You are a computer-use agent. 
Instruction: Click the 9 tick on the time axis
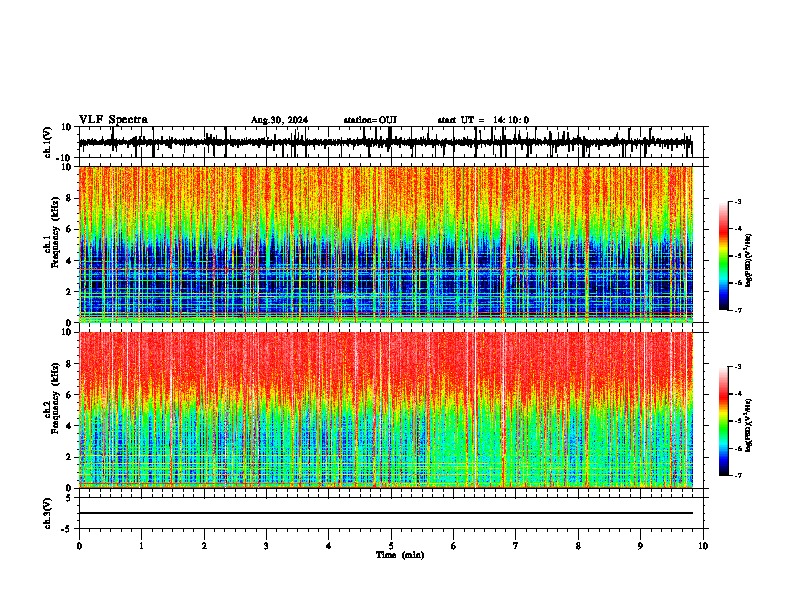(640, 546)
